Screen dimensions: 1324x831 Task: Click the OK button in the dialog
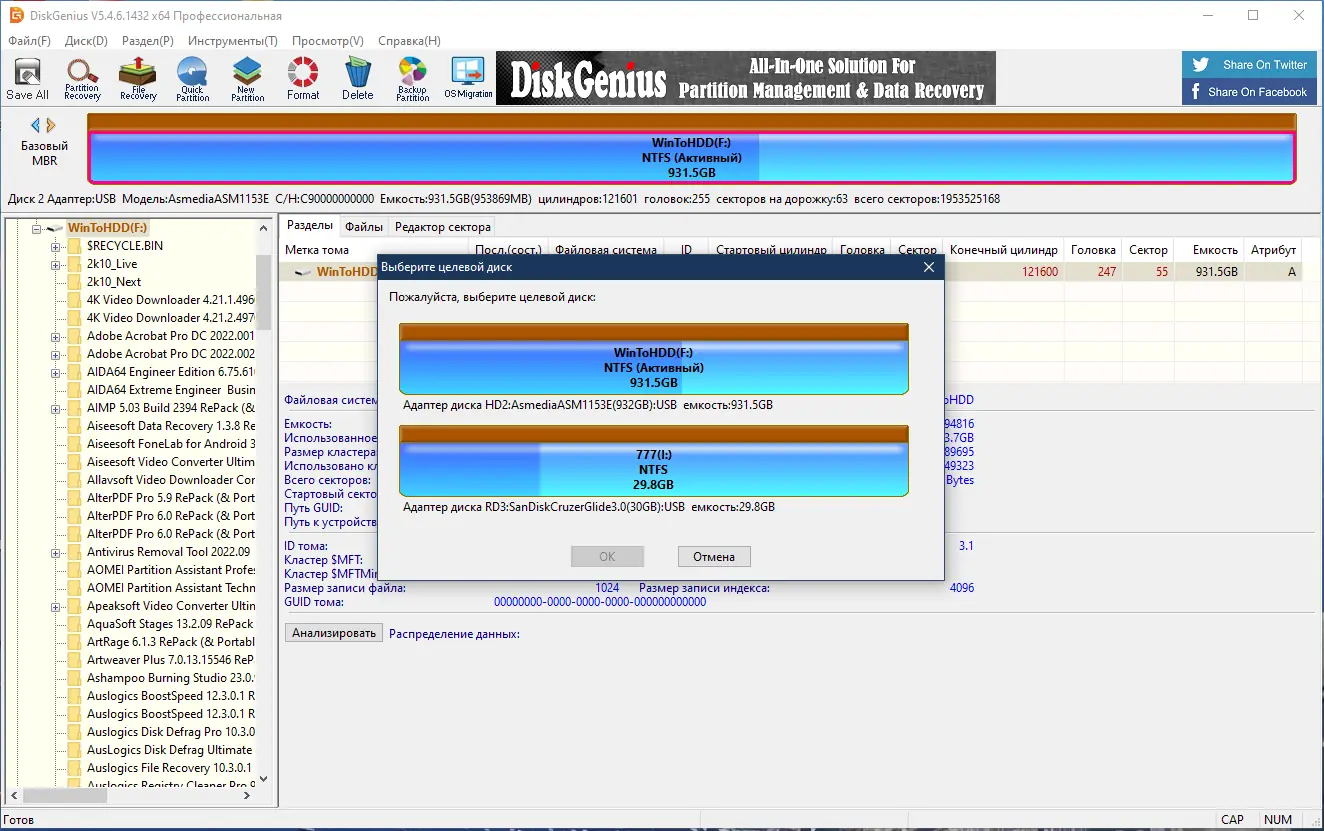[x=607, y=557]
